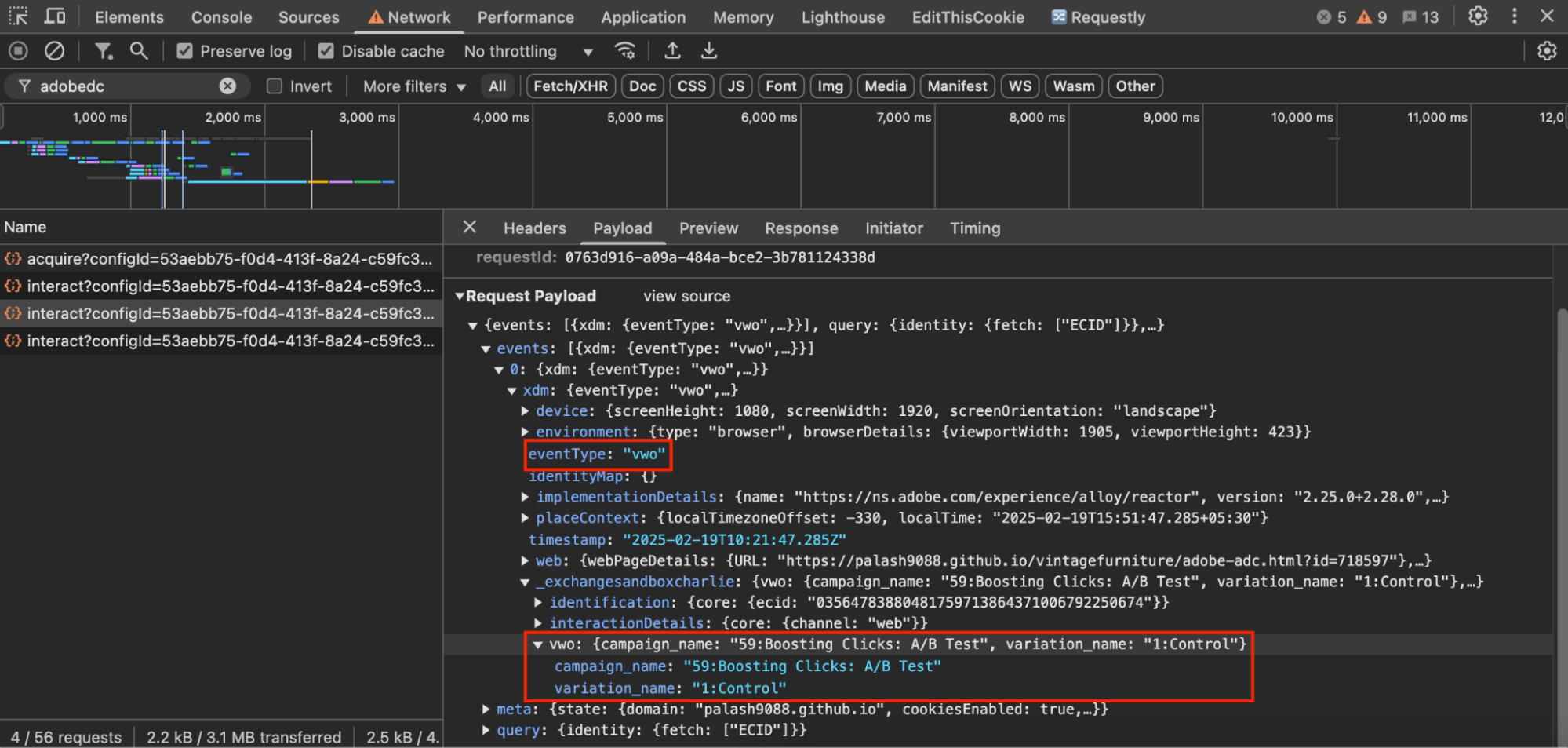
Task: Open DevTools three-dot menu
Action: click(x=1515, y=16)
